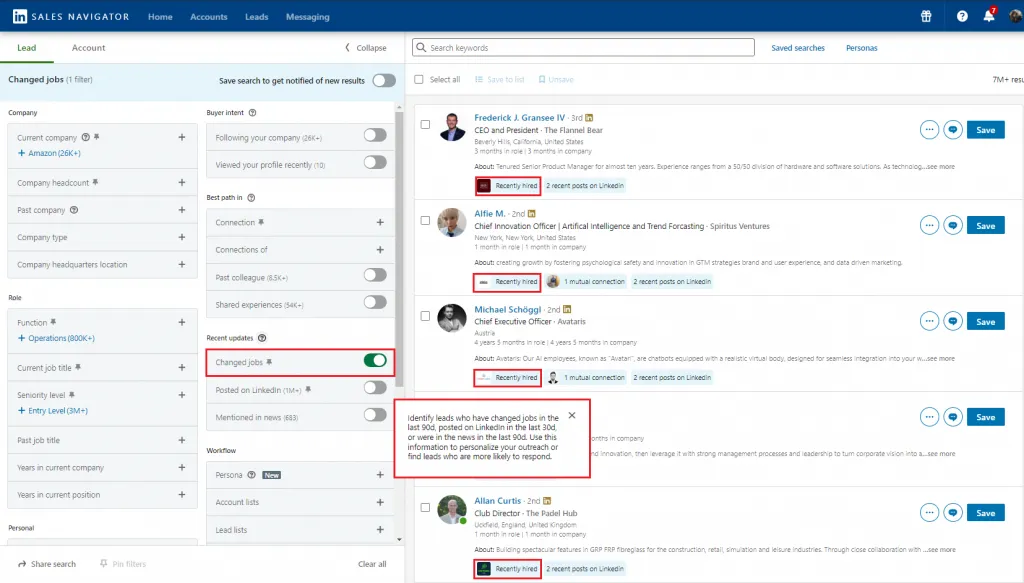Enable Past colleague filter
1024x583 pixels.
375,276
